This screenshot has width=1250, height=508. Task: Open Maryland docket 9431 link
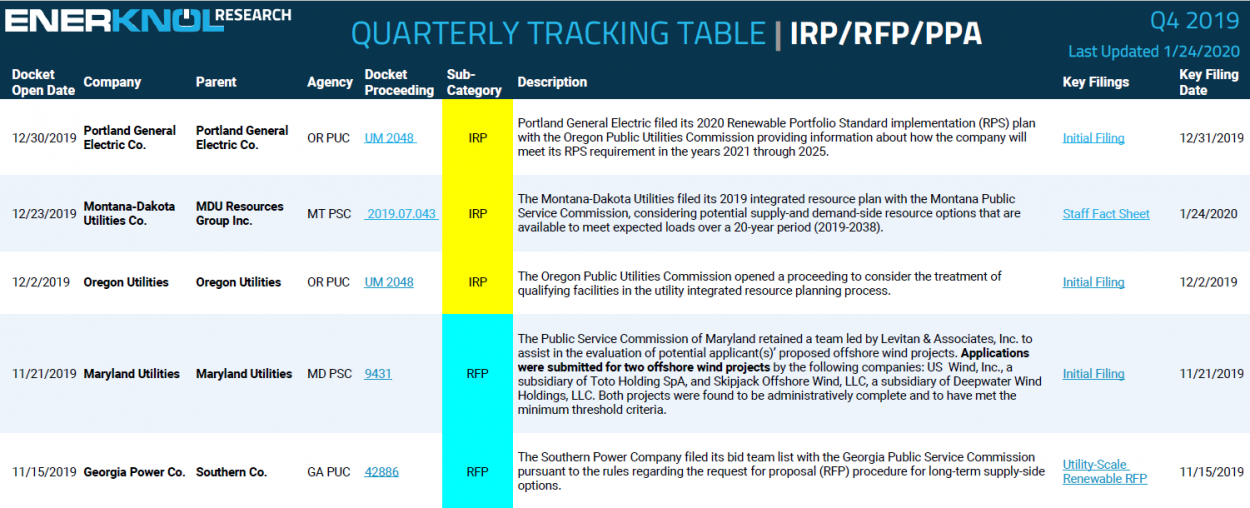pyautogui.click(x=378, y=374)
